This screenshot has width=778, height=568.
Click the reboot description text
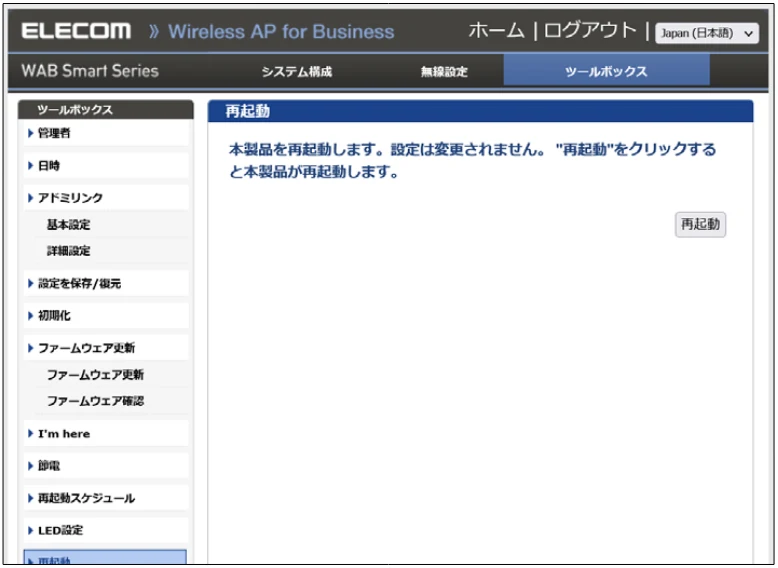coord(472,160)
